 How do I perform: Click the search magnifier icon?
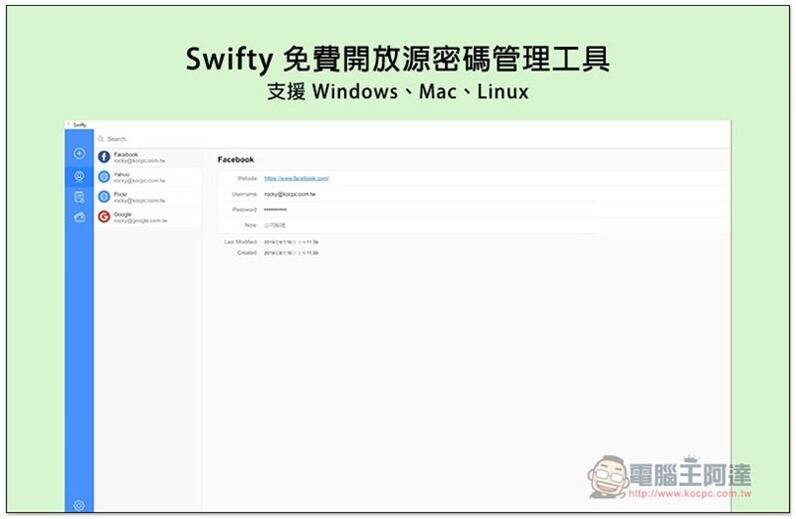click(101, 139)
